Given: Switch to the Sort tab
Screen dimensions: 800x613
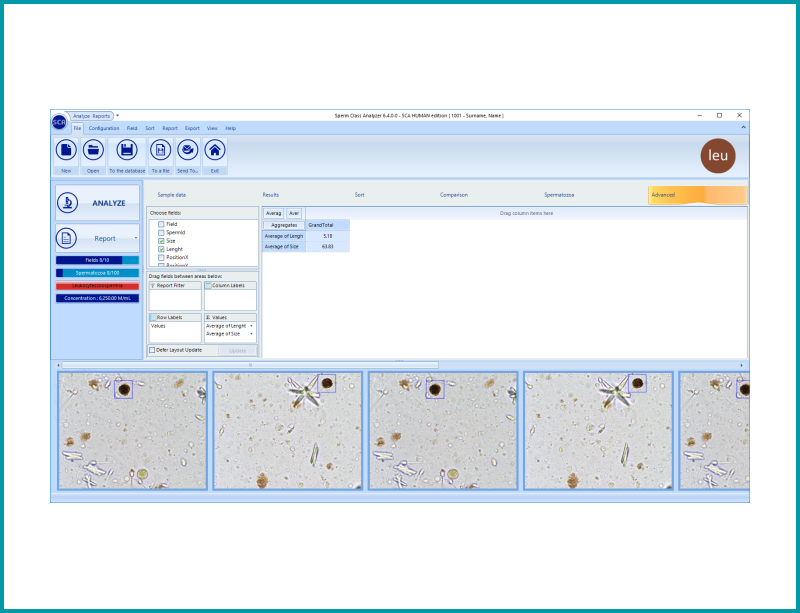Looking at the screenshot, I should click(x=360, y=195).
